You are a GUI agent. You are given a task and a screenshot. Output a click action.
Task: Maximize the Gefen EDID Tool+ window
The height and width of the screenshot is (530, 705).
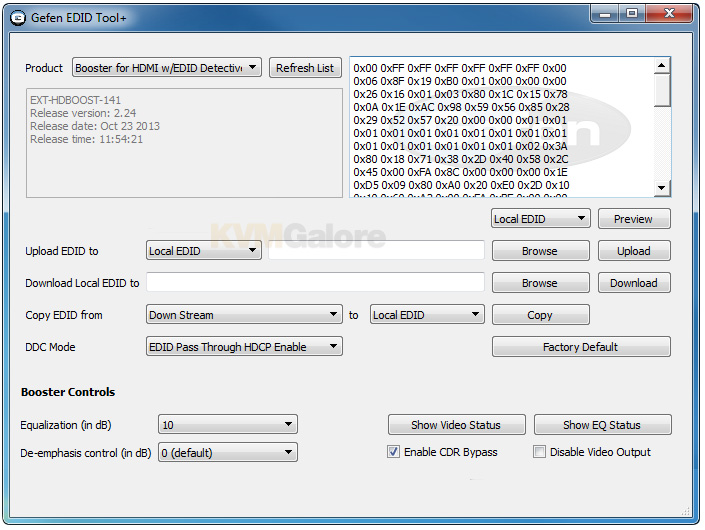click(632, 14)
